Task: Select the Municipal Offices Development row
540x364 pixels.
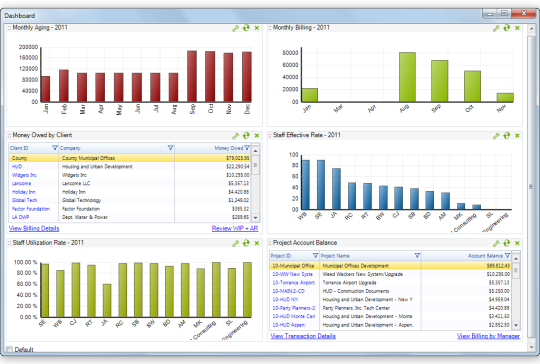Action: click(x=390, y=266)
